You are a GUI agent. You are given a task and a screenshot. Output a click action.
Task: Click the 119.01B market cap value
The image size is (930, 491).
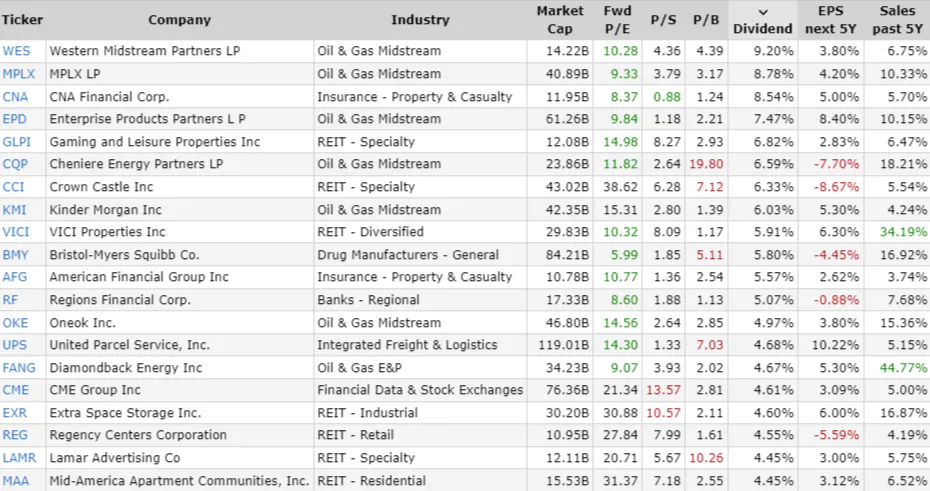click(x=563, y=345)
